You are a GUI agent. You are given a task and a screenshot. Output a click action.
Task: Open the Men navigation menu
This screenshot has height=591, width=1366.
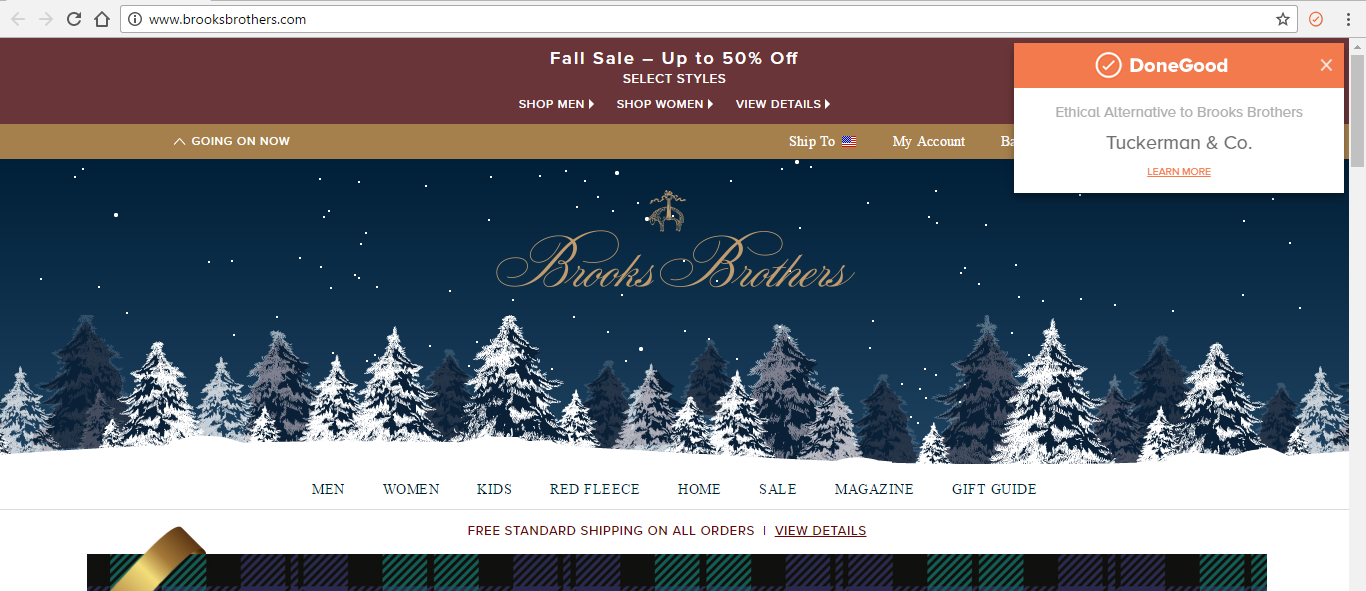pyautogui.click(x=328, y=489)
